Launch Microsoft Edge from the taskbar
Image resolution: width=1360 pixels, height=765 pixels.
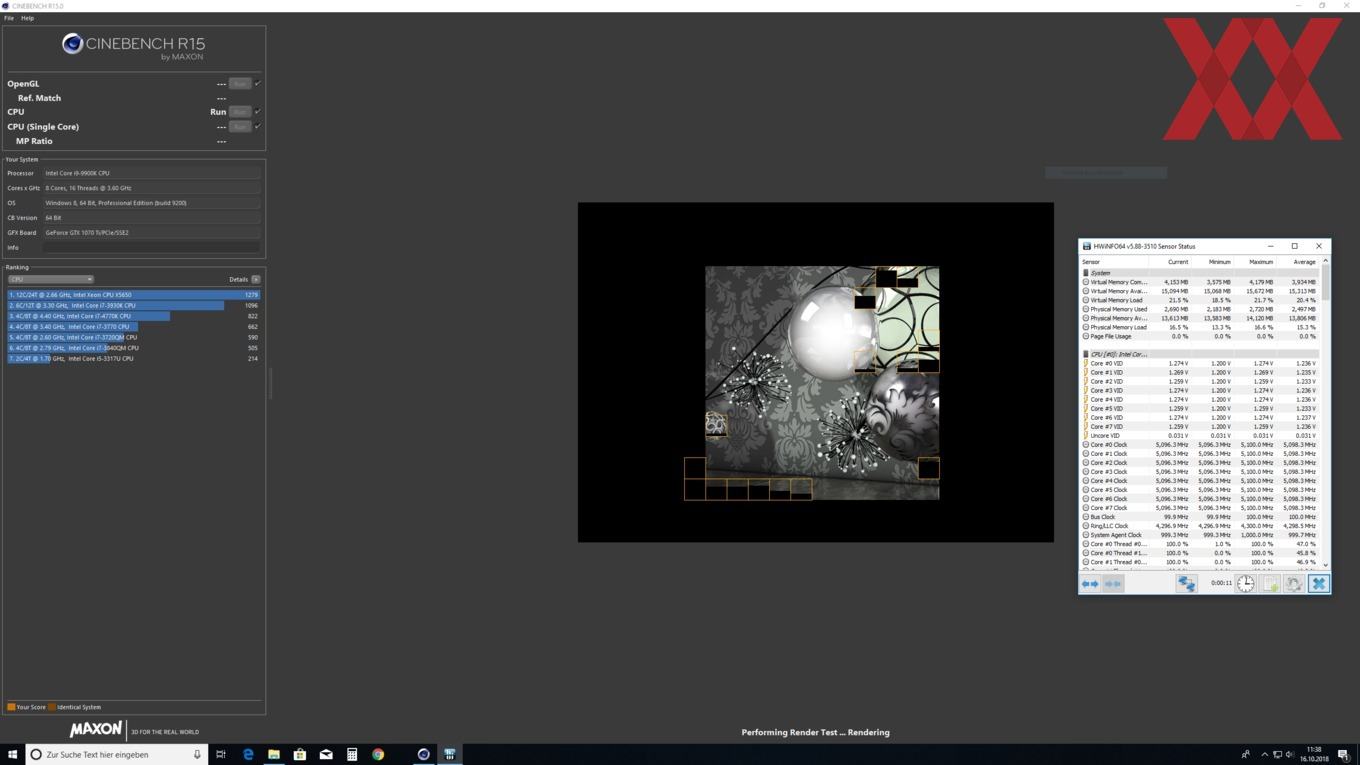[x=247, y=754]
